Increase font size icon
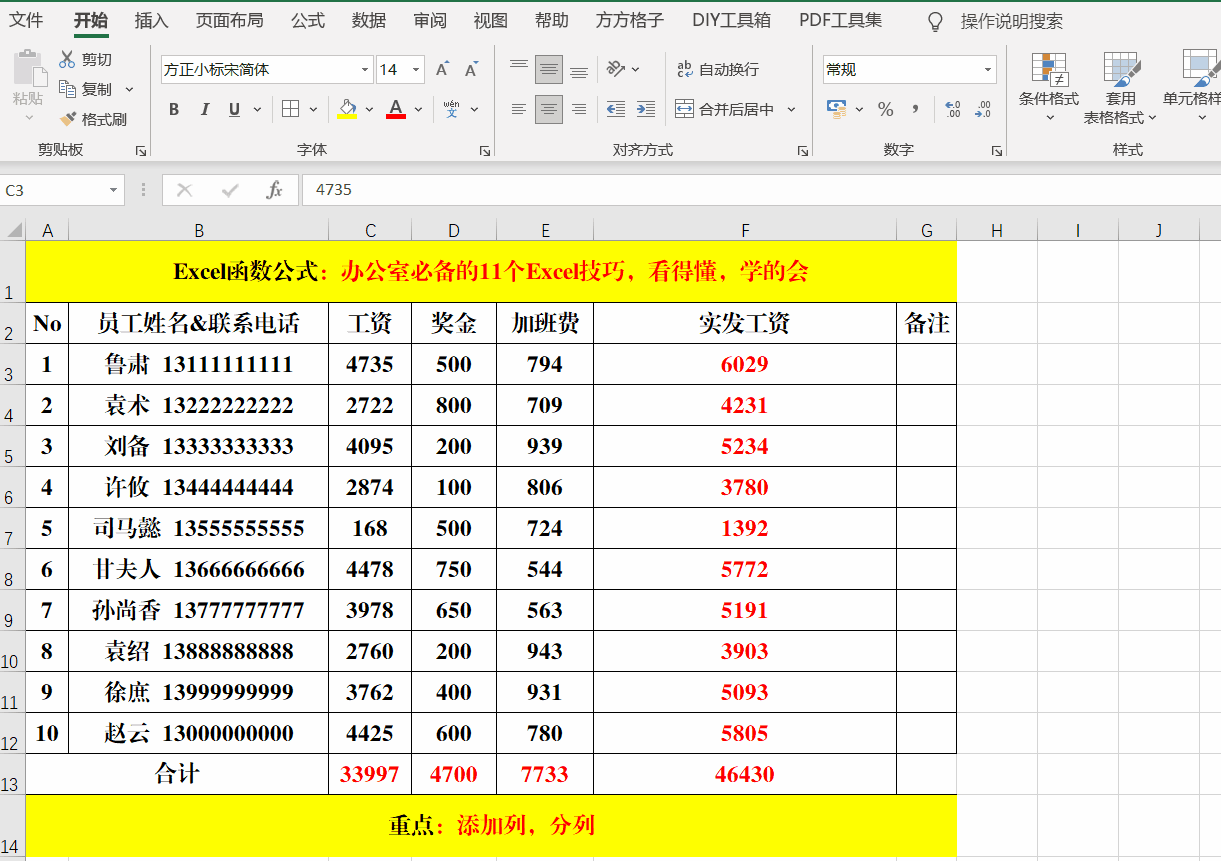The width and height of the screenshot is (1221, 861). [442, 69]
